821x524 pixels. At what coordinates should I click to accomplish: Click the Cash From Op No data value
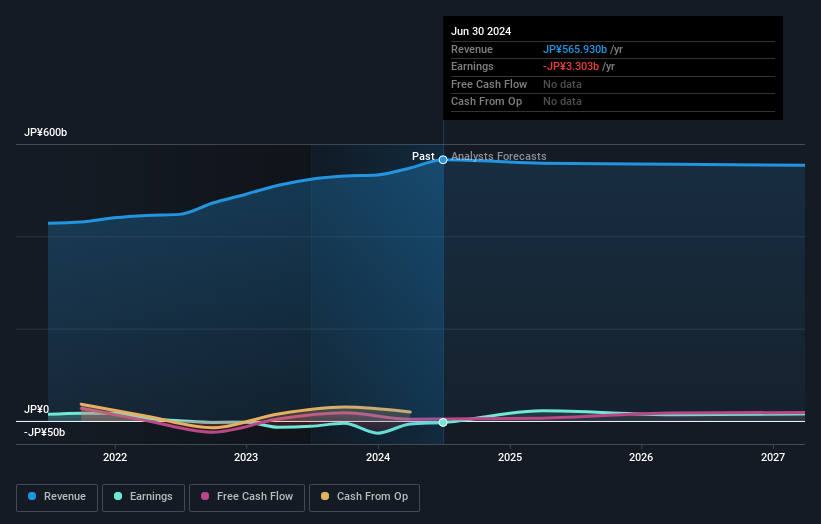click(x=562, y=102)
